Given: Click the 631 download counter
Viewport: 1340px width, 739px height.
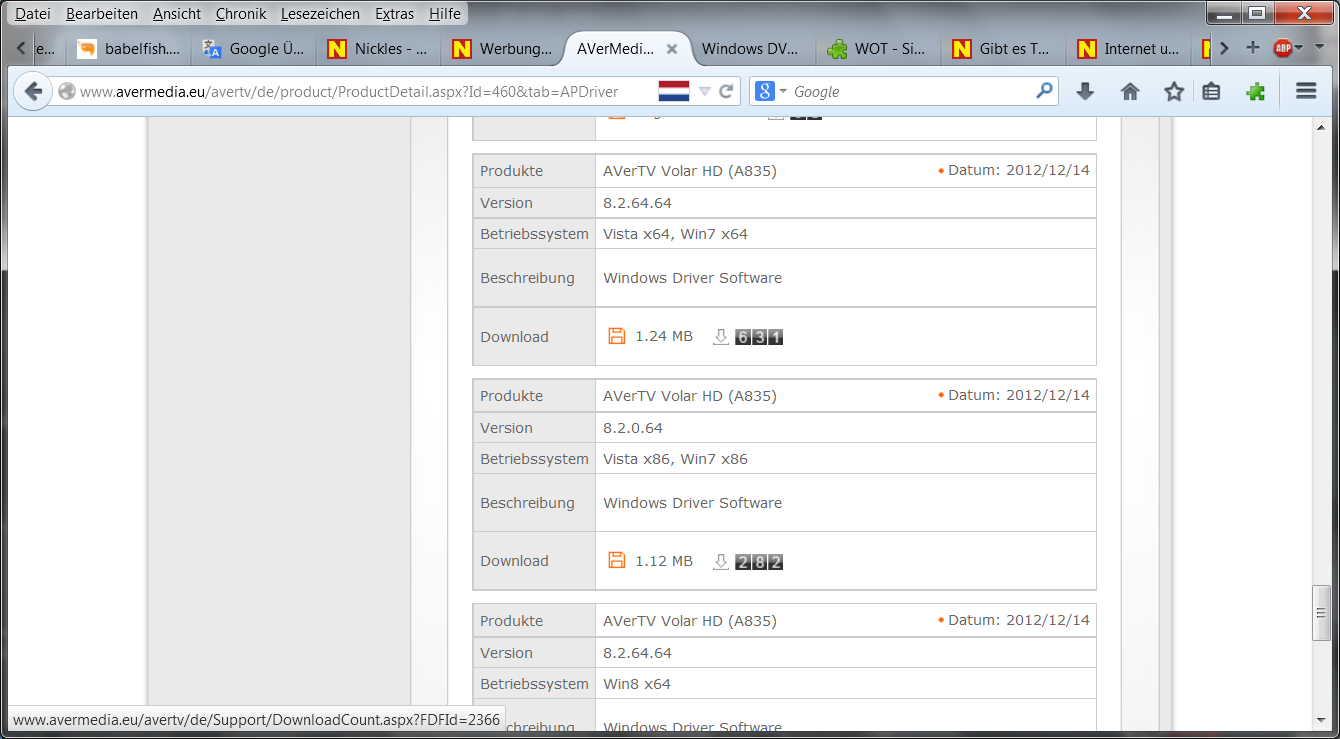Looking at the screenshot, I should click(759, 337).
